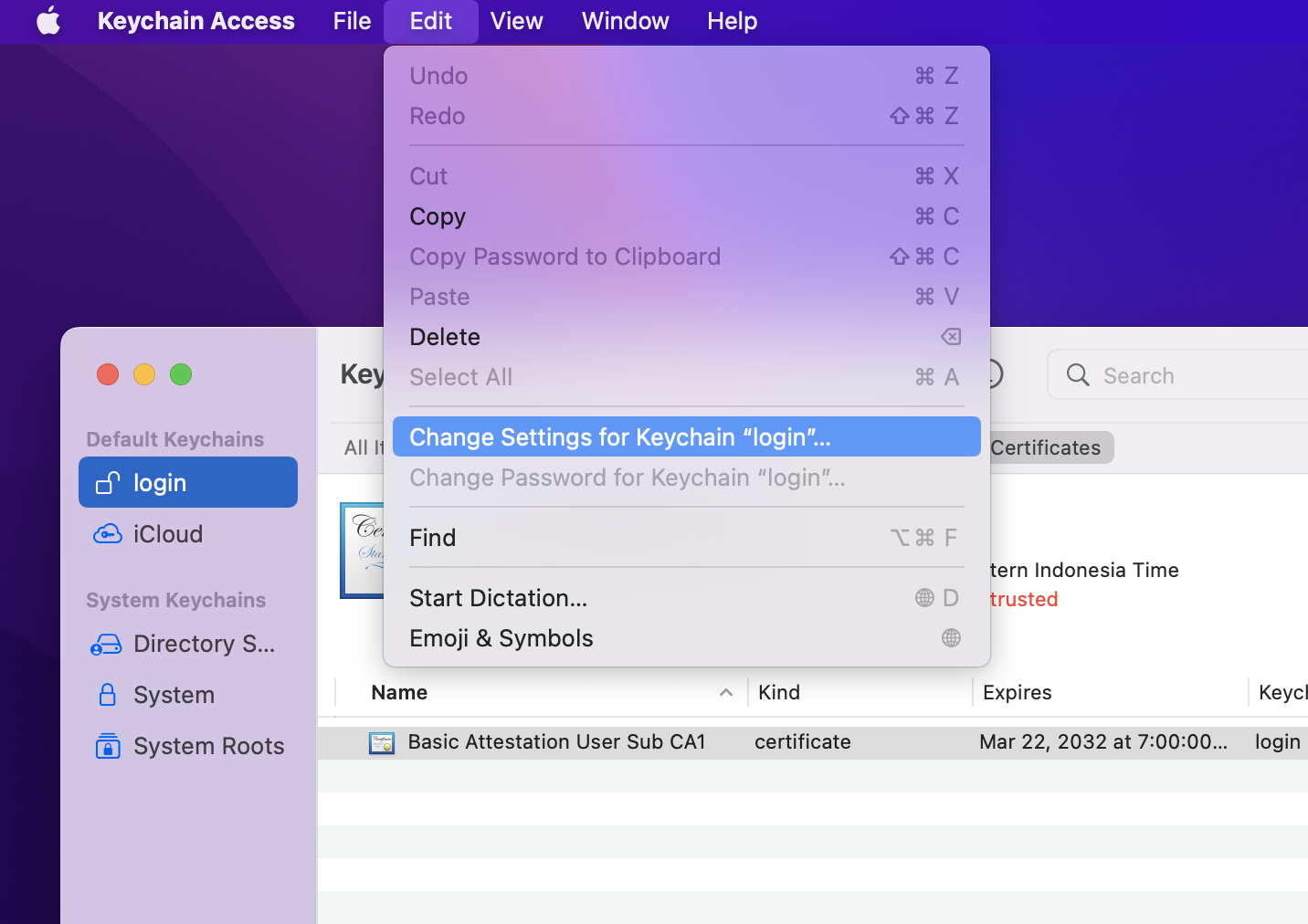Viewport: 1308px width, 924px height.
Task: Click the Delete backspace shortcut icon
Action: coord(951,337)
